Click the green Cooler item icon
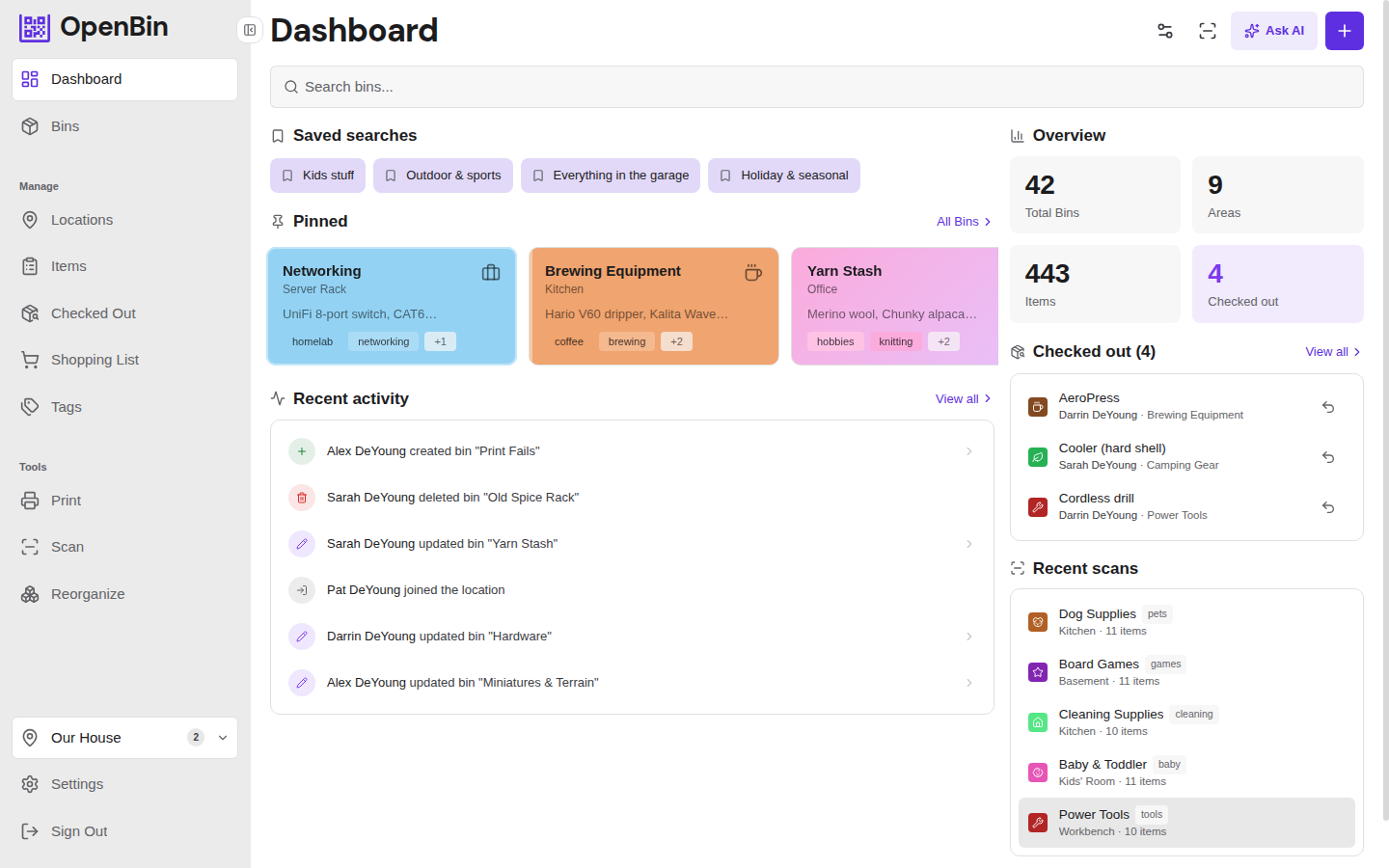Screen dimensions: 1389x868 click(1038, 457)
